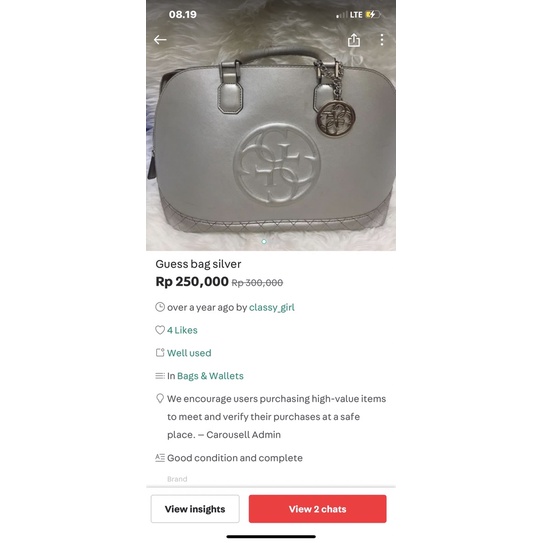This screenshot has height=543, width=543.
Task: Tap the back arrow icon
Action: click(x=160, y=40)
